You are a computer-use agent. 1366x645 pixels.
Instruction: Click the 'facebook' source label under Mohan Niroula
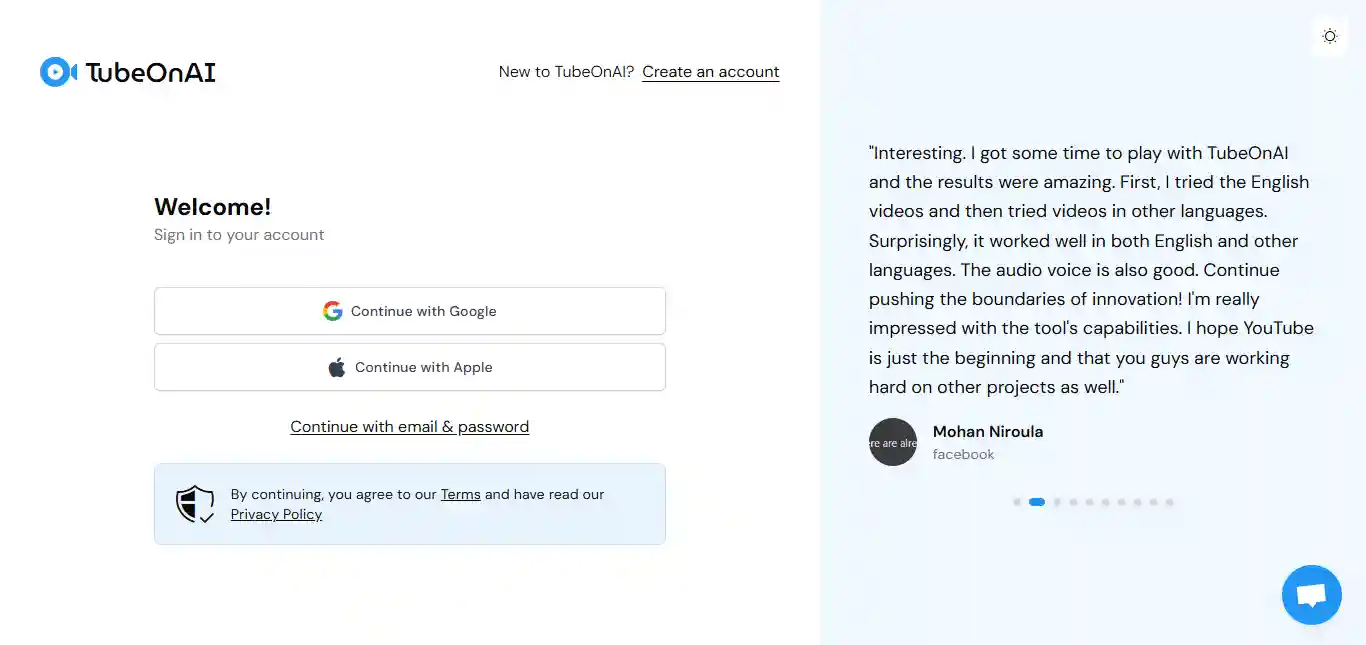963,454
